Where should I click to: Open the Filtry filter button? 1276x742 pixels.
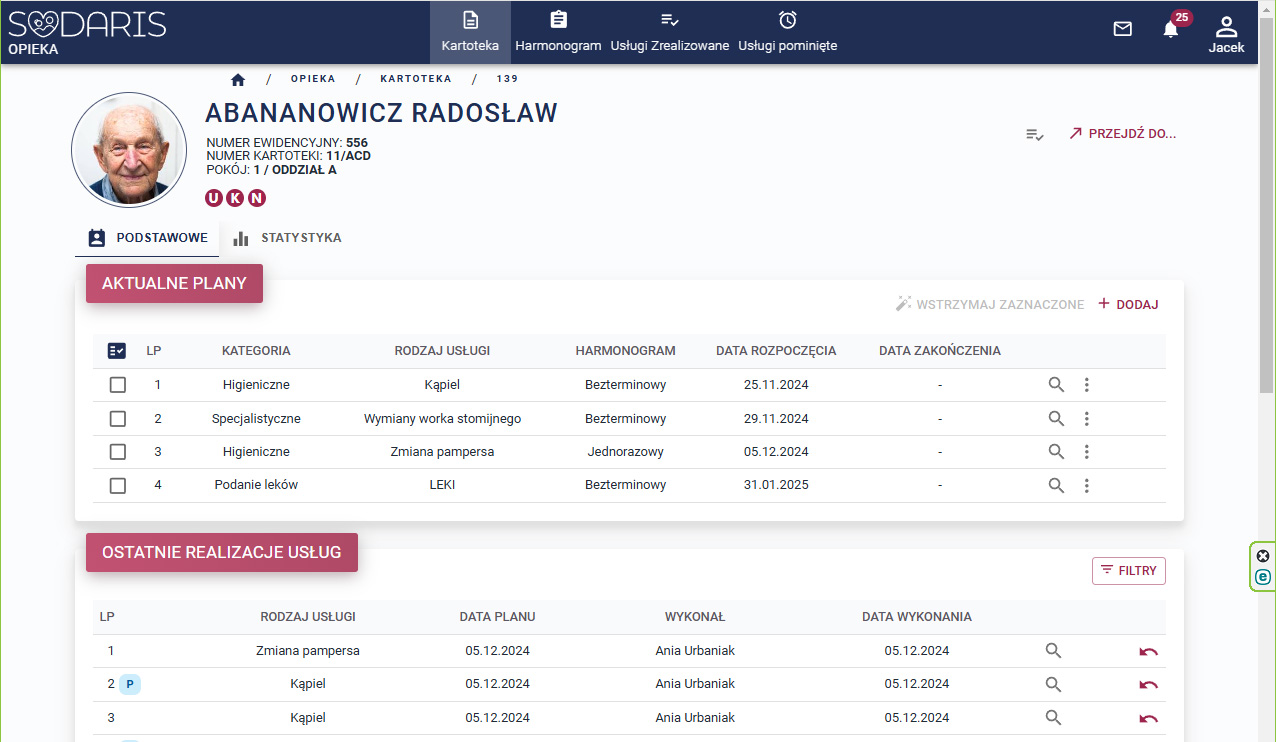(1128, 571)
